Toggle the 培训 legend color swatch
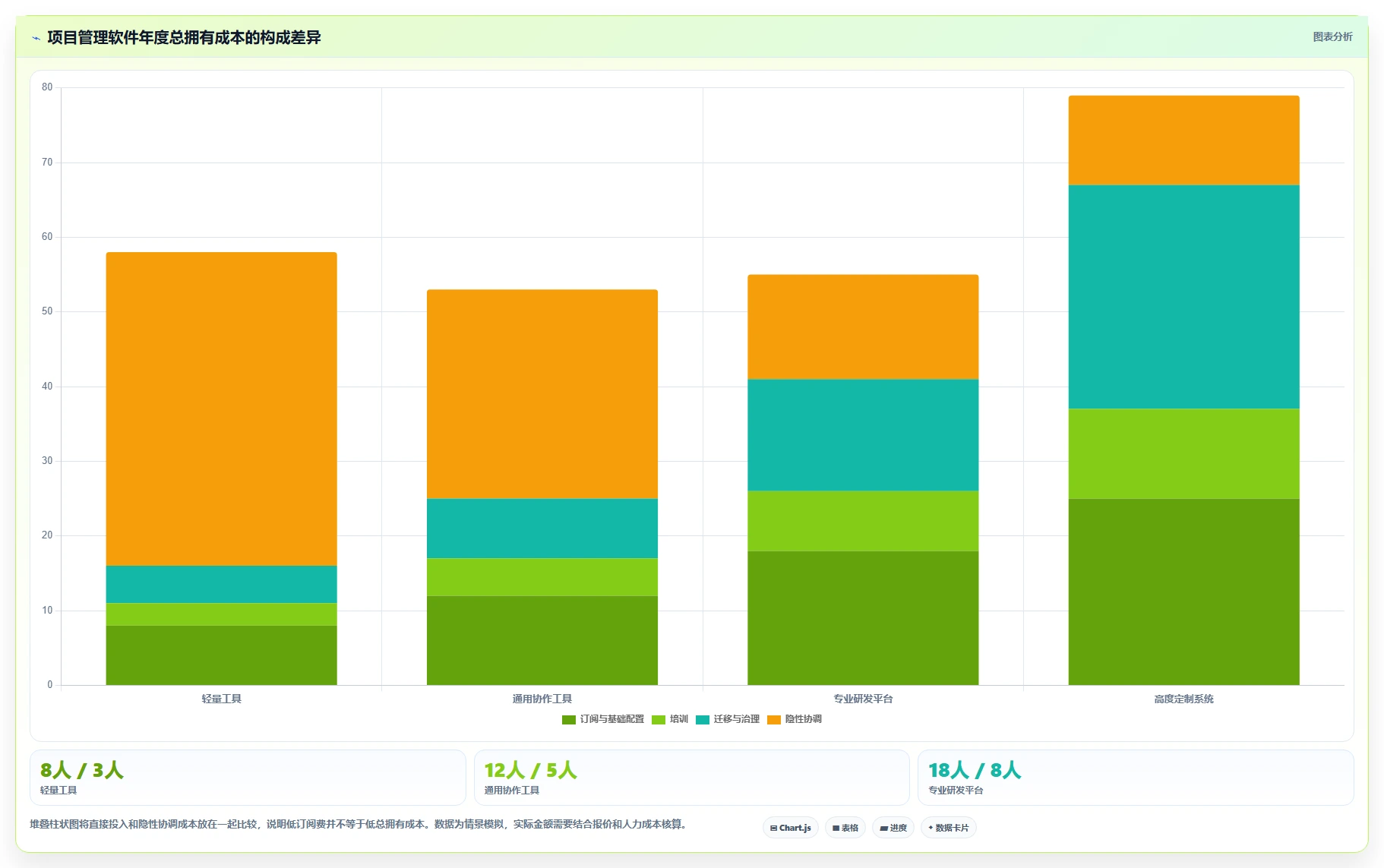This screenshot has width=1384, height=868. pos(659,720)
